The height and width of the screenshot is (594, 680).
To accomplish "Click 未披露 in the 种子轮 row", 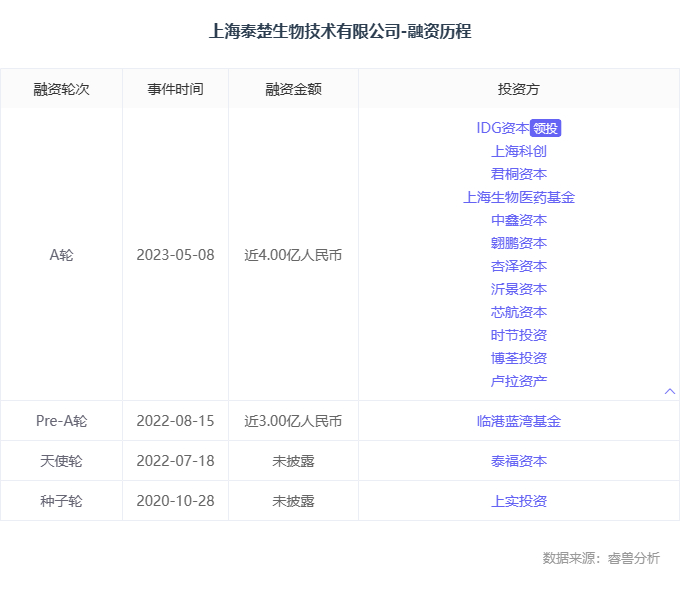I will (294, 501).
